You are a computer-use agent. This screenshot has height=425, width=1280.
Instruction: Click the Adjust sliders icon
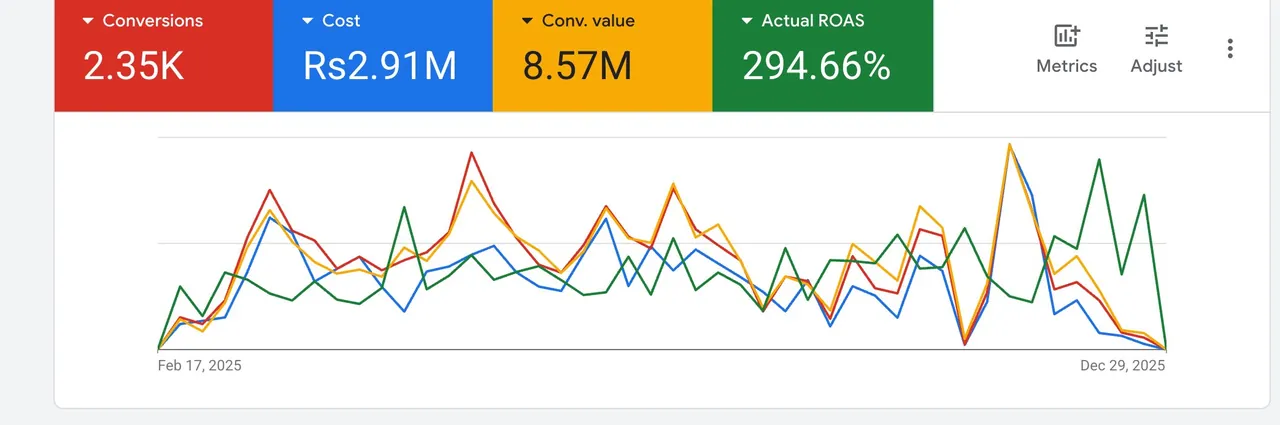[1156, 36]
